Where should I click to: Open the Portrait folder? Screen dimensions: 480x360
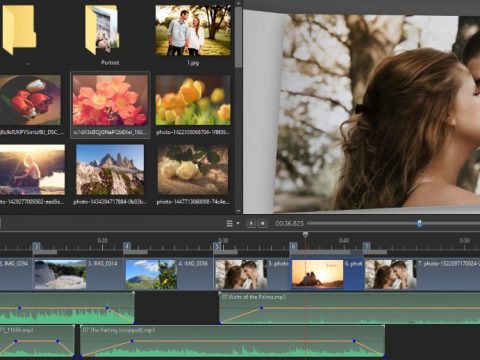pos(102,30)
